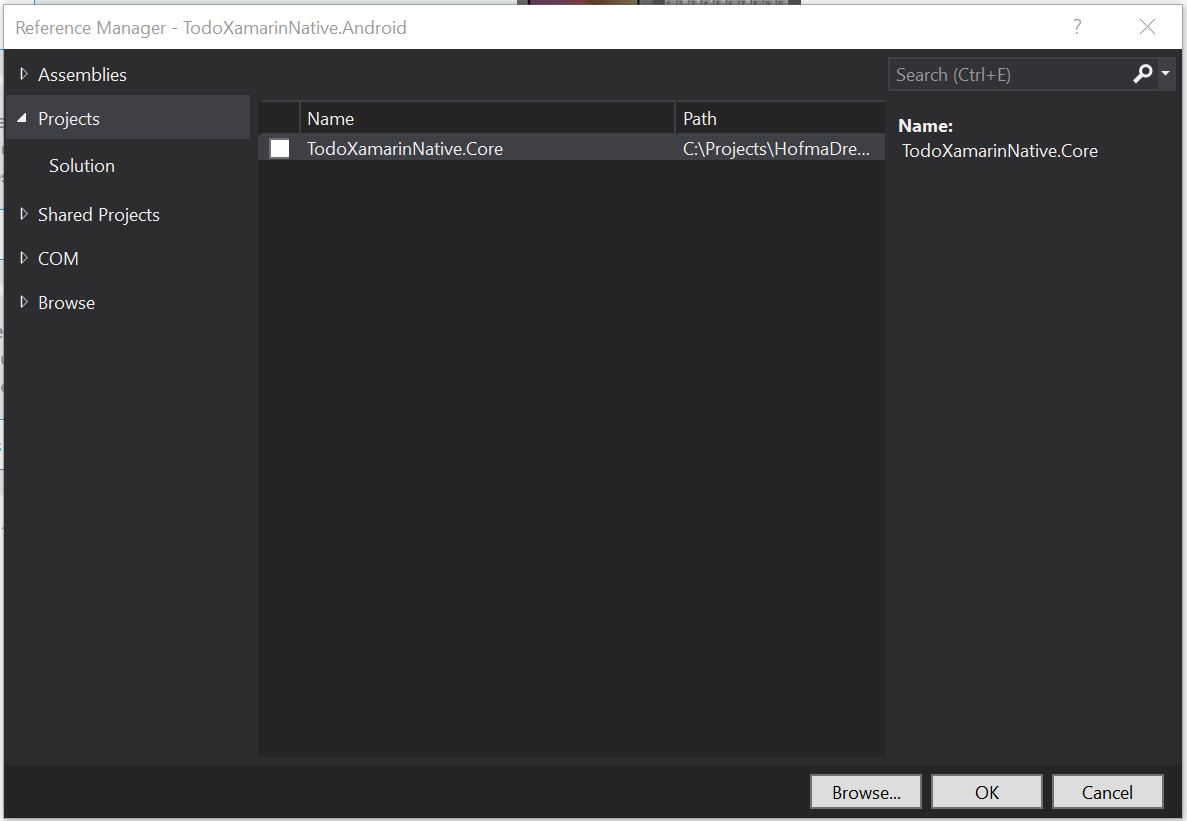Click the search magnifier icon
Screen dimensions: 1187x821
pos(1142,74)
